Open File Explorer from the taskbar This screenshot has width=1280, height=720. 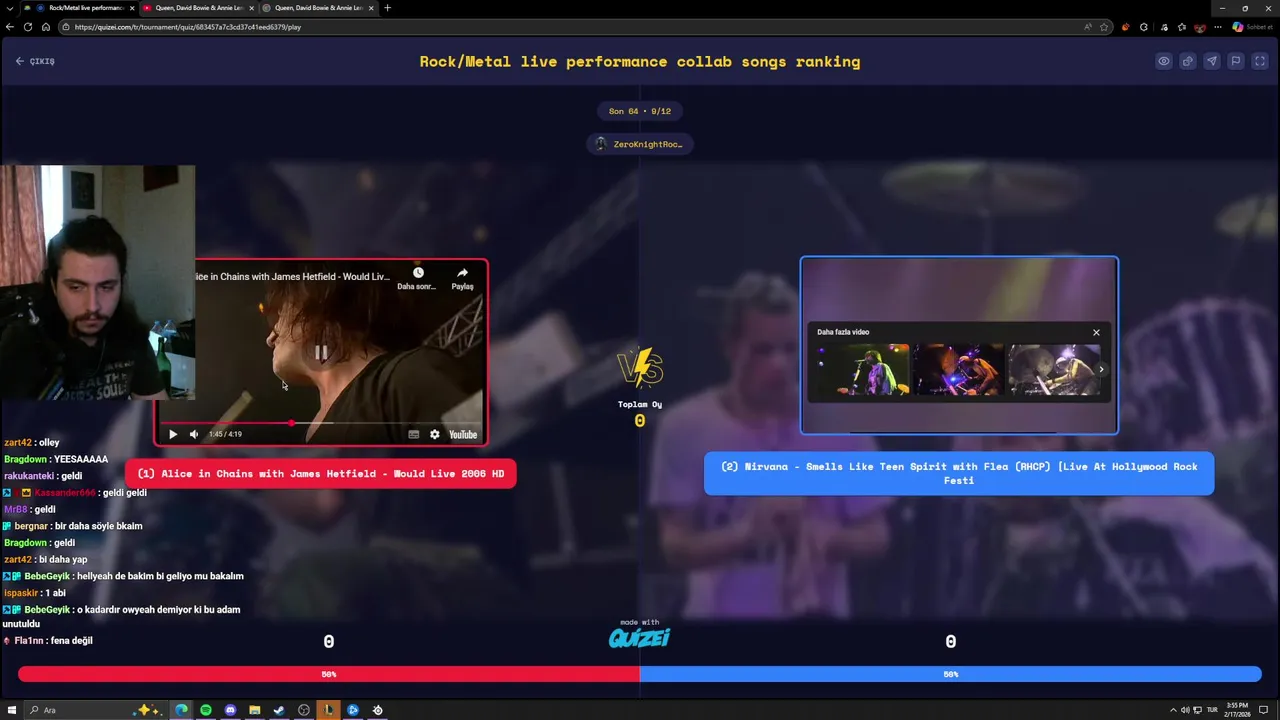point(255,710)
